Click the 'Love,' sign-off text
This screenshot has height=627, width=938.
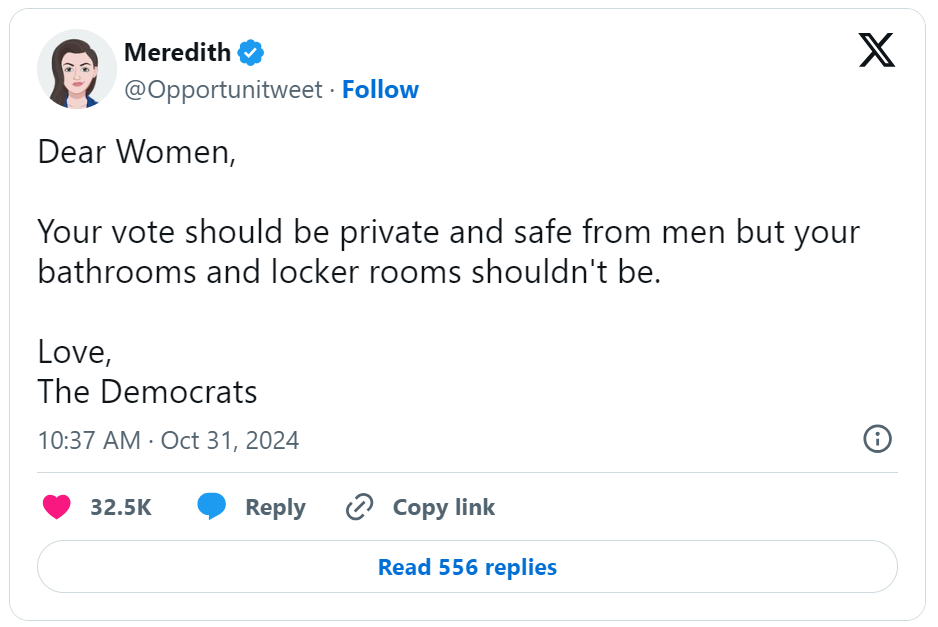tap(75, 351)
